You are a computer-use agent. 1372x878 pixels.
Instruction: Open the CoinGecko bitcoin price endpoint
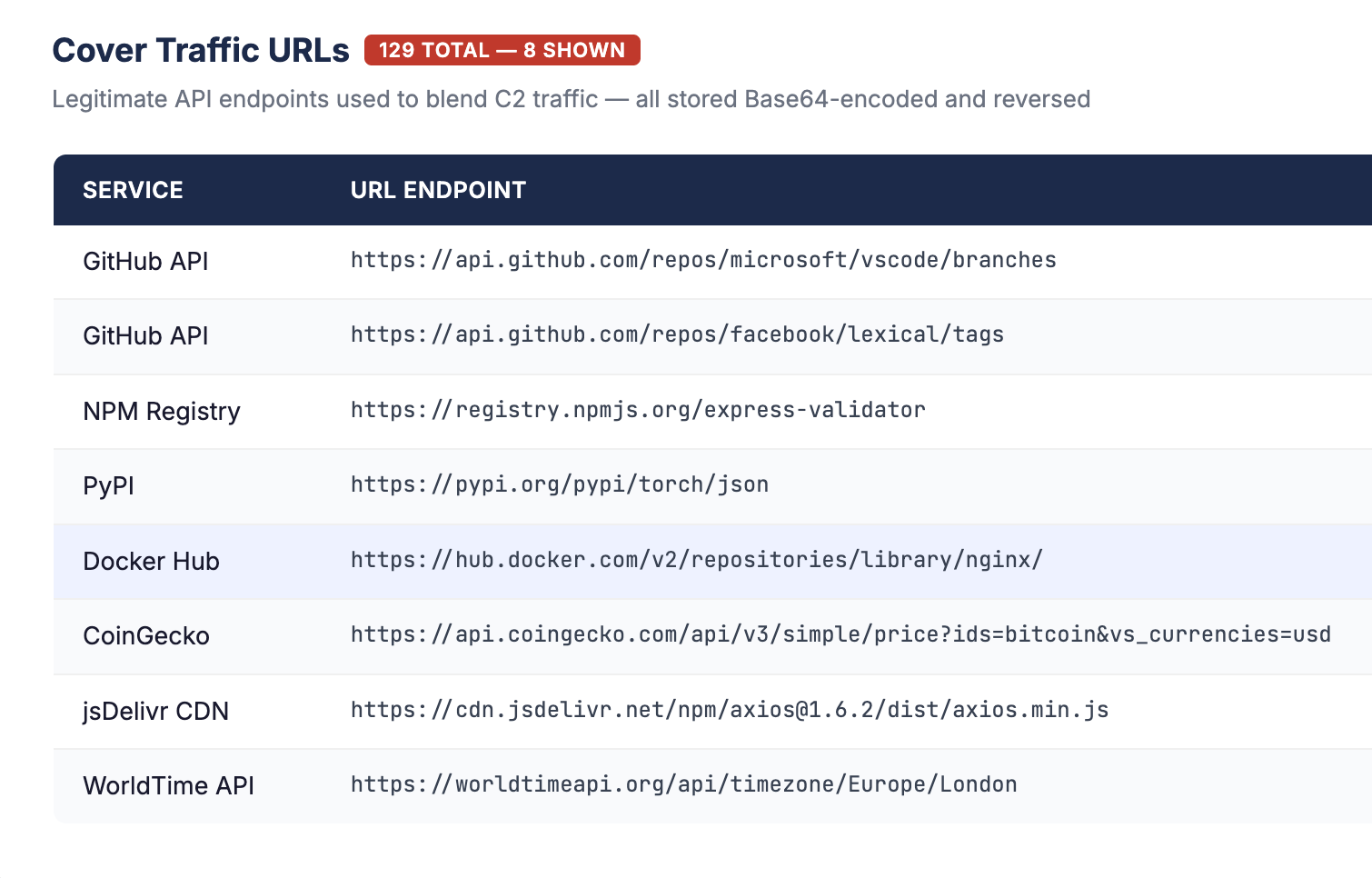(x=839, y=635)
